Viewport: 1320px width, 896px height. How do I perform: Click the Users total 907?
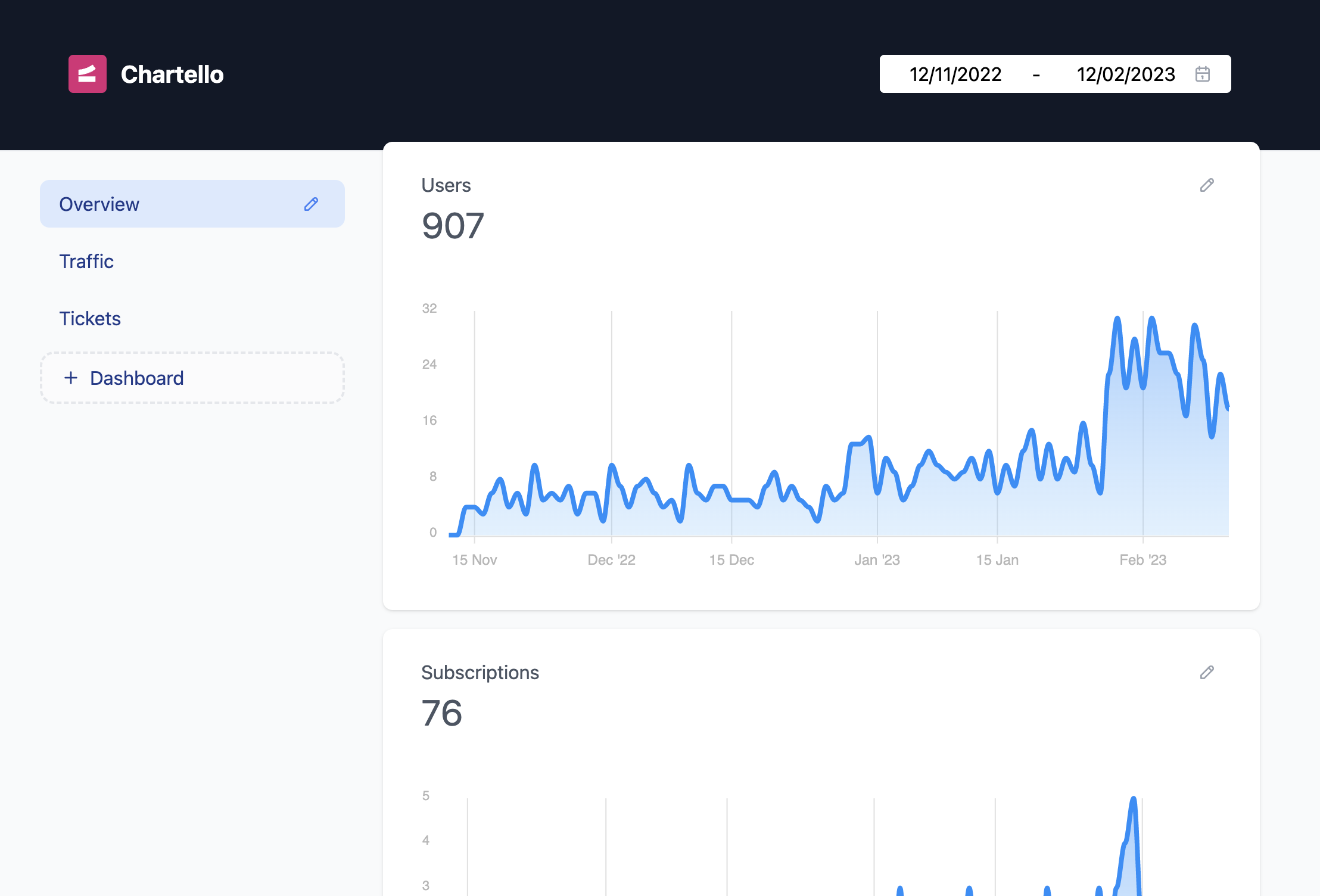pos(453,226)
